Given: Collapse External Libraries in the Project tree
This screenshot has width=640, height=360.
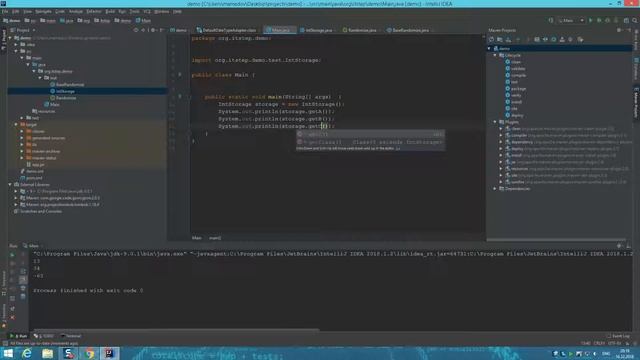Looking at the screenshot, I should click(10, 184).
